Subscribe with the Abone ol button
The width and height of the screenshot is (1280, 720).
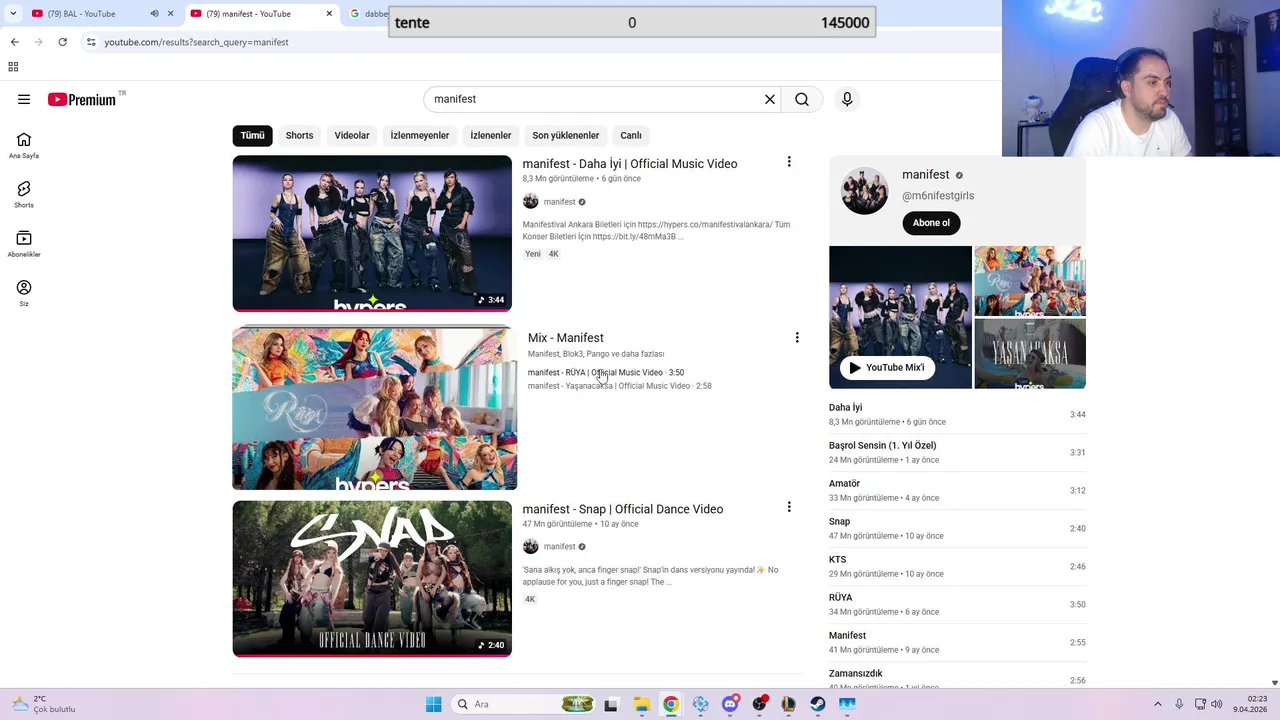(931, 223)
